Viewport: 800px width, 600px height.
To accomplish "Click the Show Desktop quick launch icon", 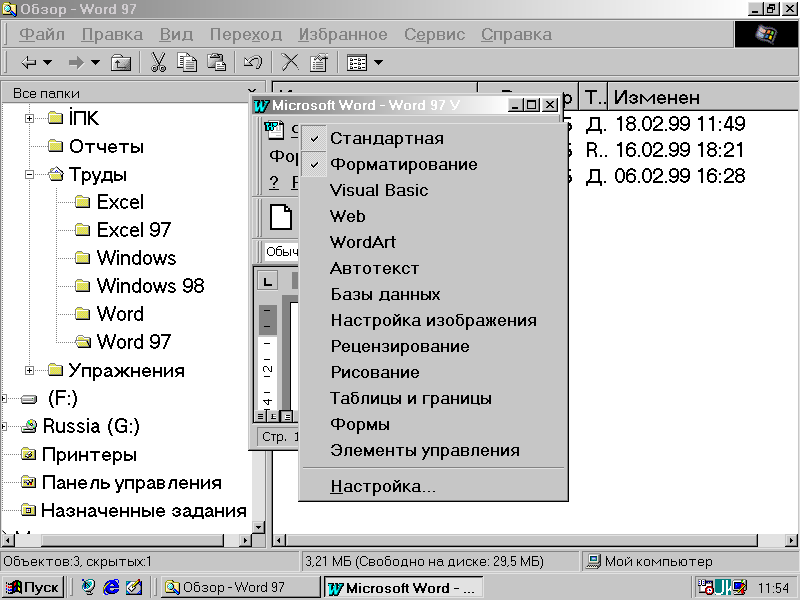I will click(134, 588).
